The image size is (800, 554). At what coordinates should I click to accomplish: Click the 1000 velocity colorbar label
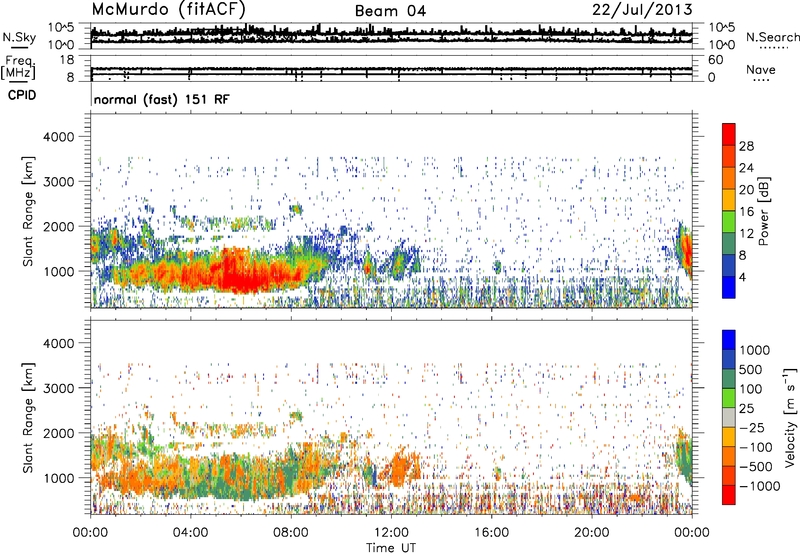tap(755, 350)
